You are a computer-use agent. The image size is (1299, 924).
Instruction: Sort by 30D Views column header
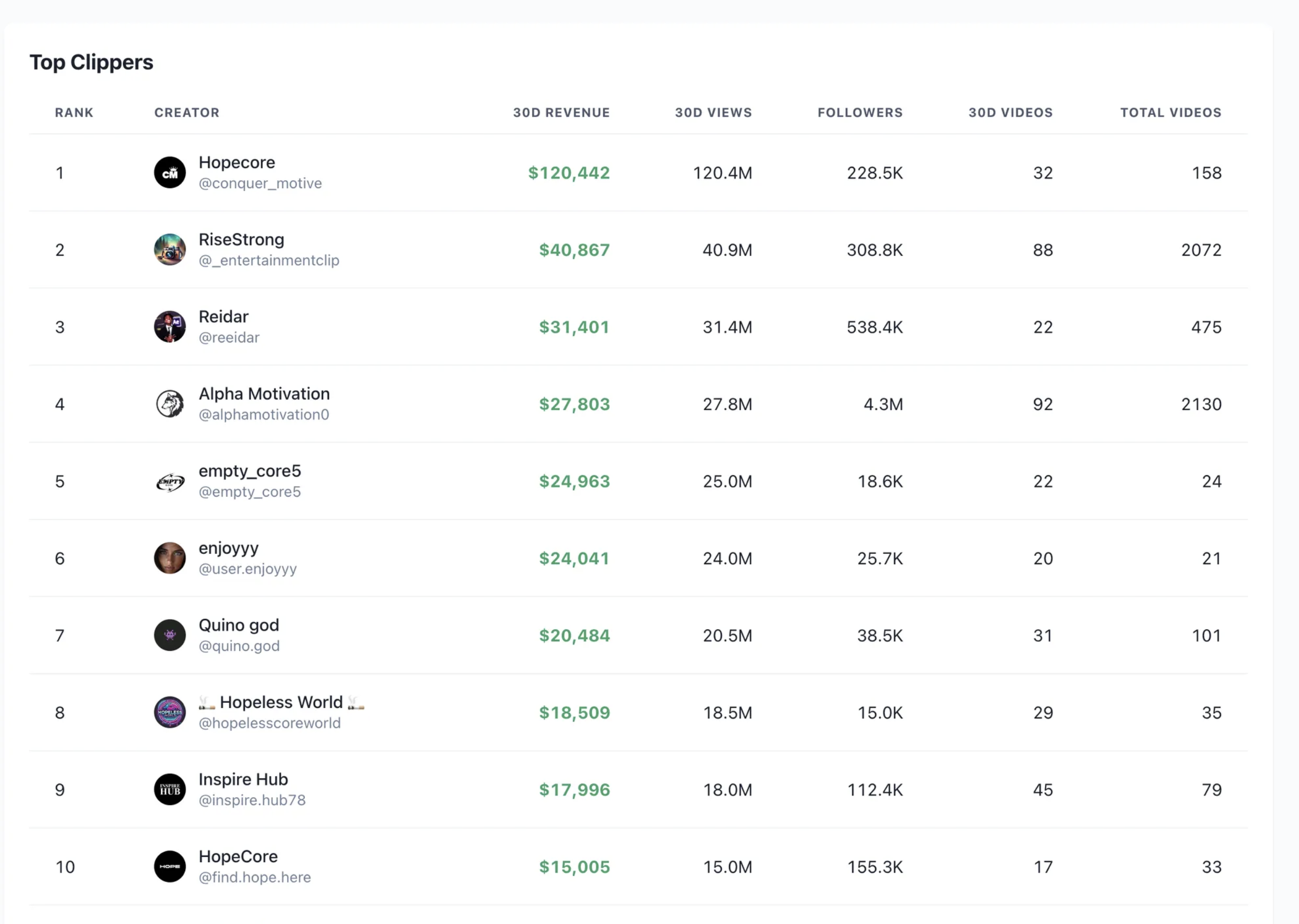(x=714, y=113)
